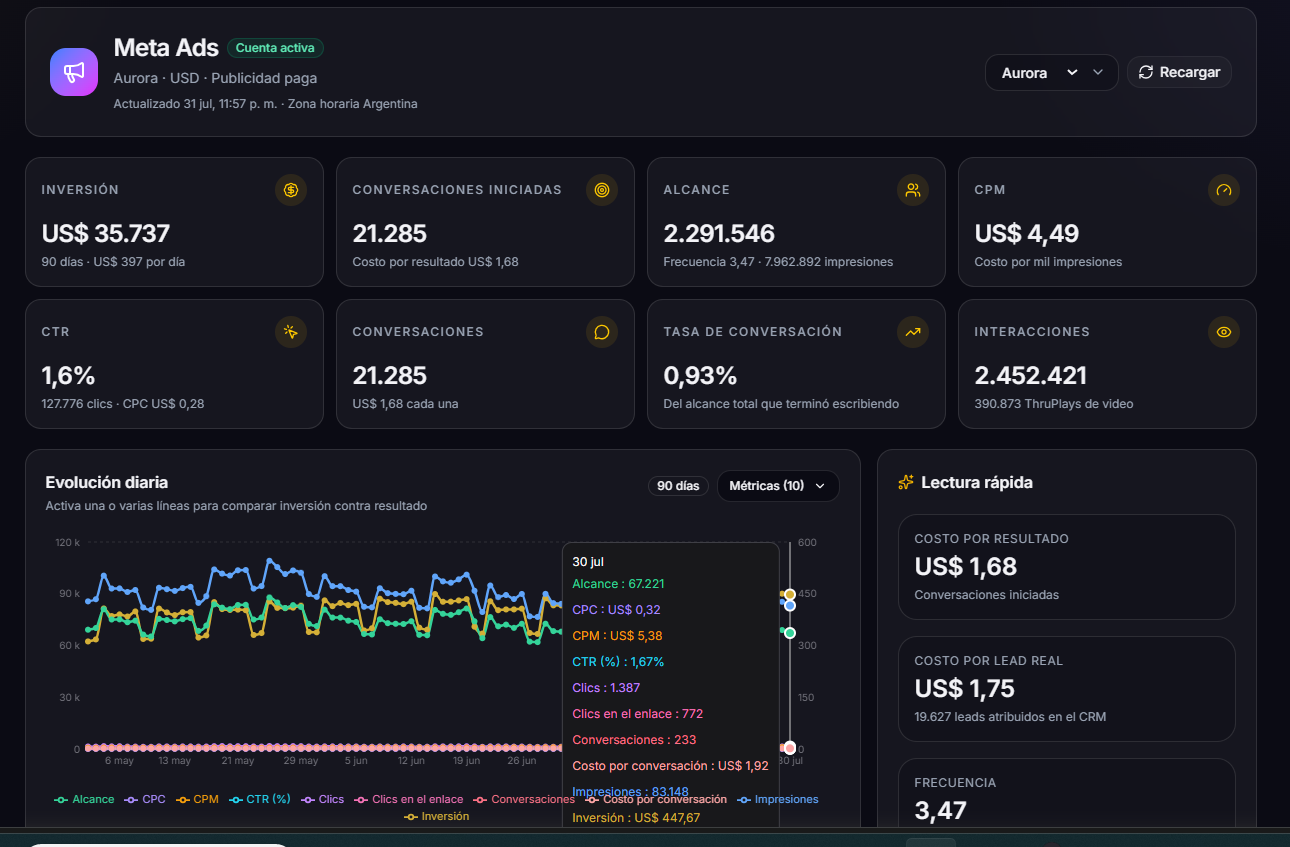Click the trending arrow icon in Tasa de Conversación card
The image size is (1290, 847).
(913, 332)
